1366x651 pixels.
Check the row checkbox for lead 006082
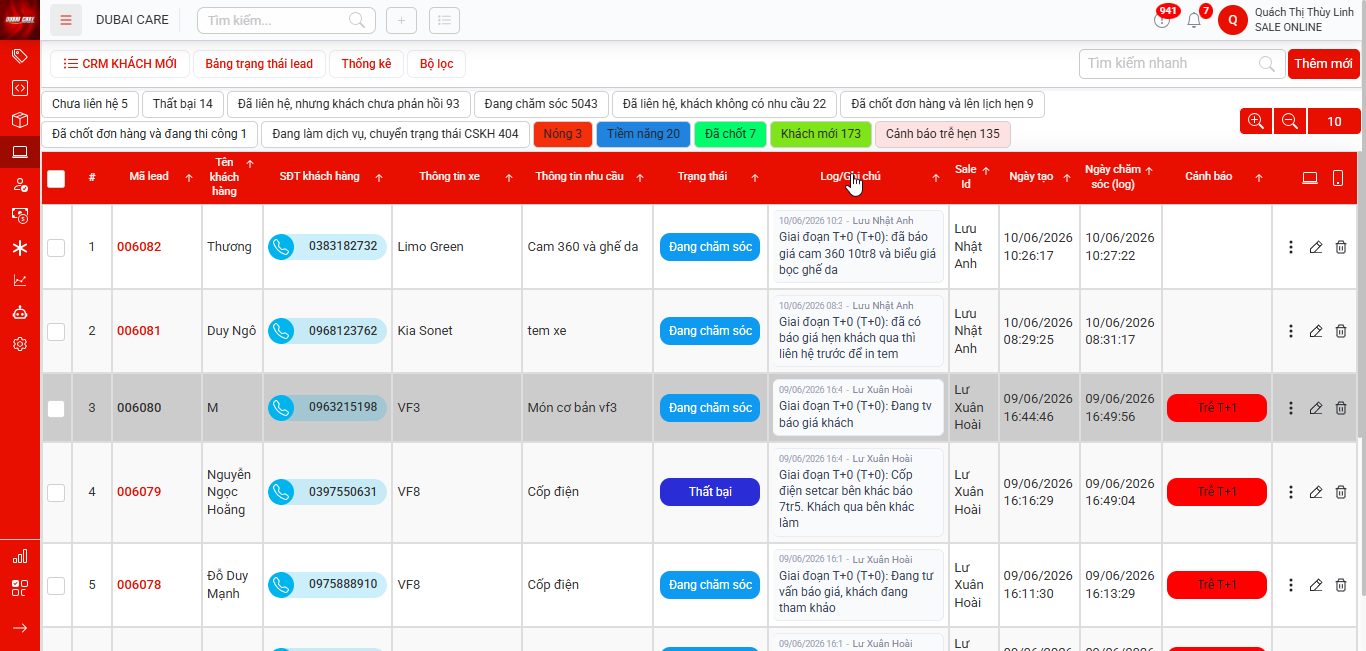pyautogui.click(x=56, y=247)
